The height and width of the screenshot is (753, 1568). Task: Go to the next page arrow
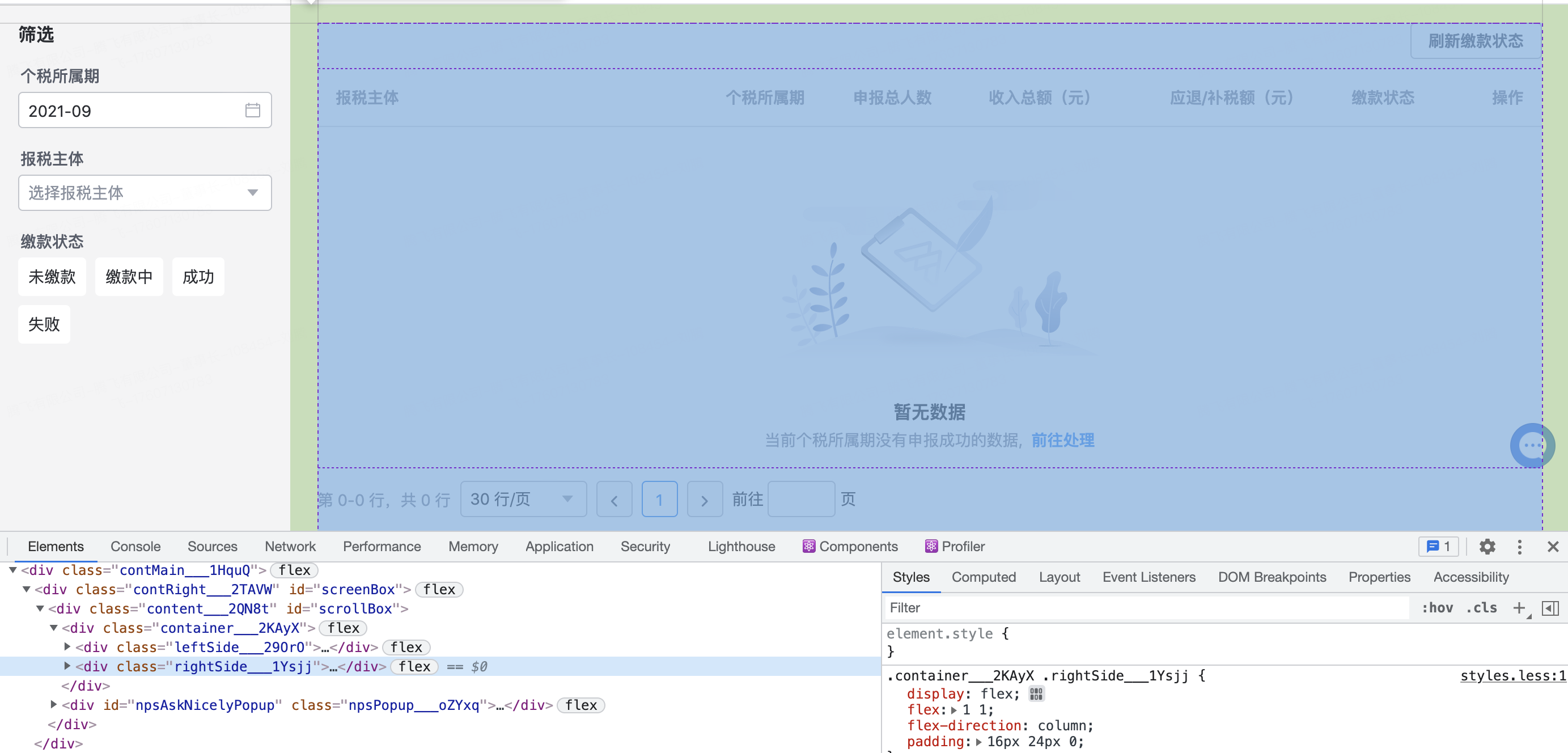pos(704,499)
